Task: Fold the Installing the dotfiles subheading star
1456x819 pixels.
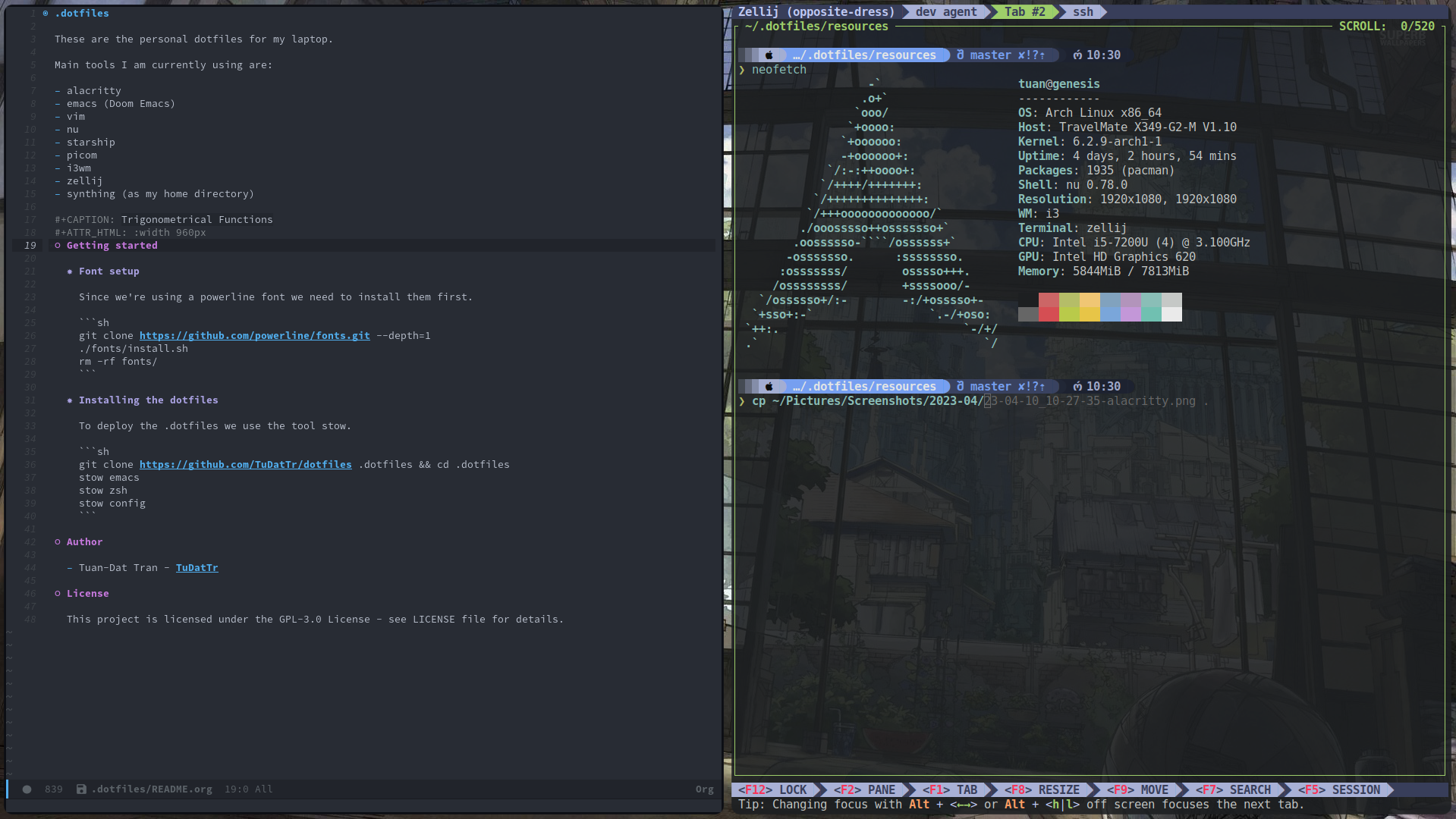Action: (70, 400)
